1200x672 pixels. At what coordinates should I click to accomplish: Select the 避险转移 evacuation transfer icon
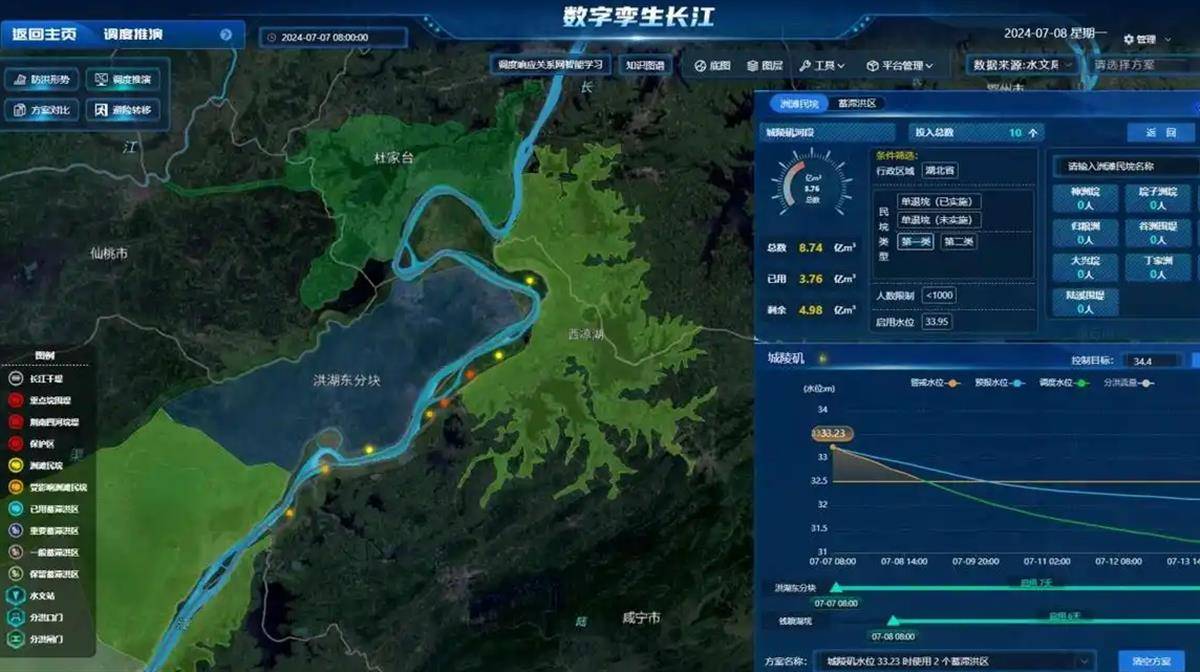point(102,110)
